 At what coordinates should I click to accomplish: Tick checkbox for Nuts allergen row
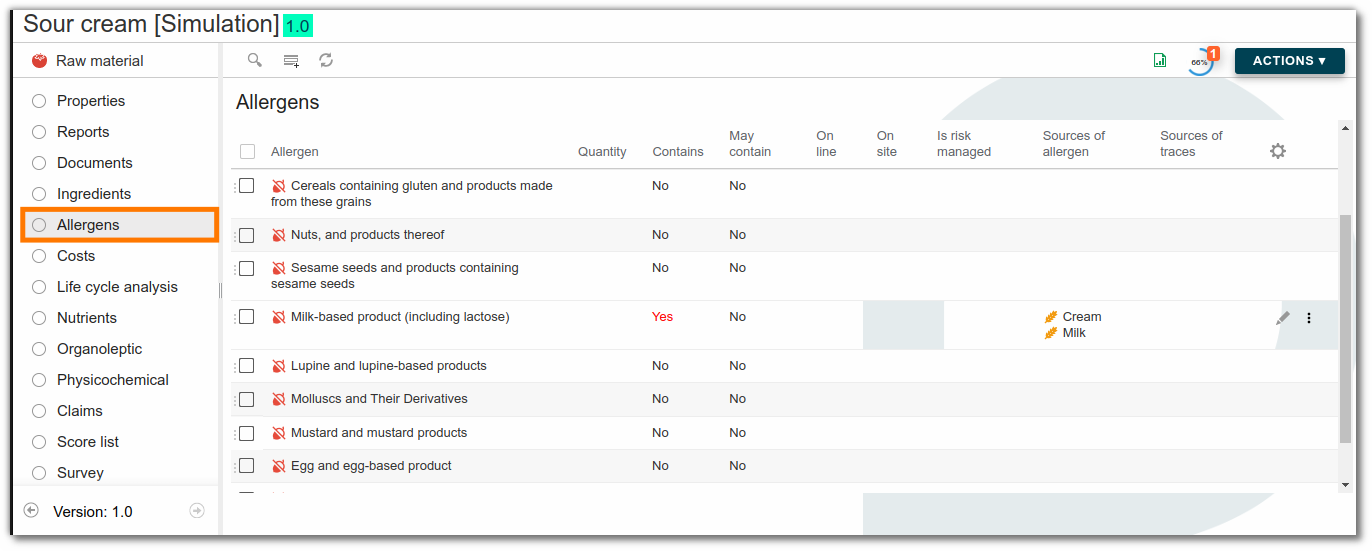coord(247,235)
